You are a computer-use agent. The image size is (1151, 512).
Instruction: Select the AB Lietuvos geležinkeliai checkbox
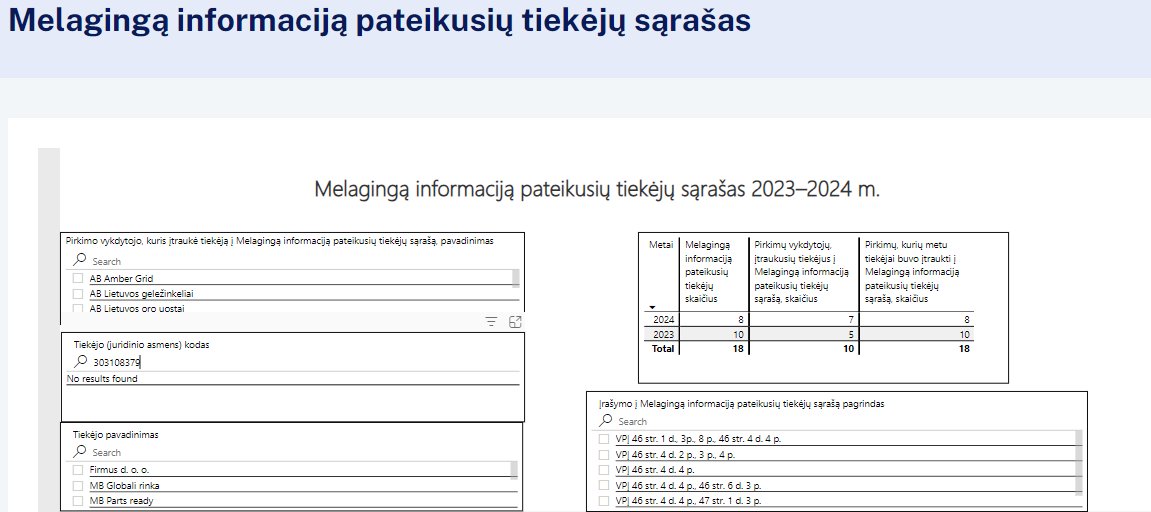[78, 294]
